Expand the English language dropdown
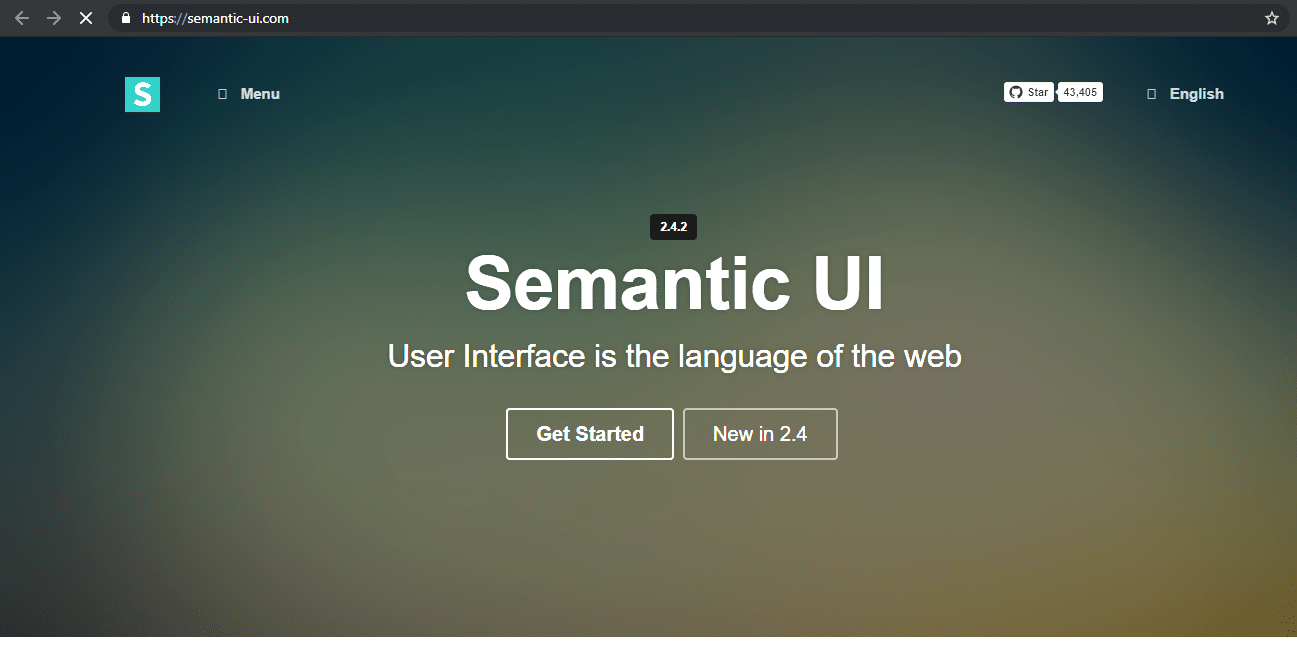Viewport: 1297px width, 651px height. [1196, 94]
